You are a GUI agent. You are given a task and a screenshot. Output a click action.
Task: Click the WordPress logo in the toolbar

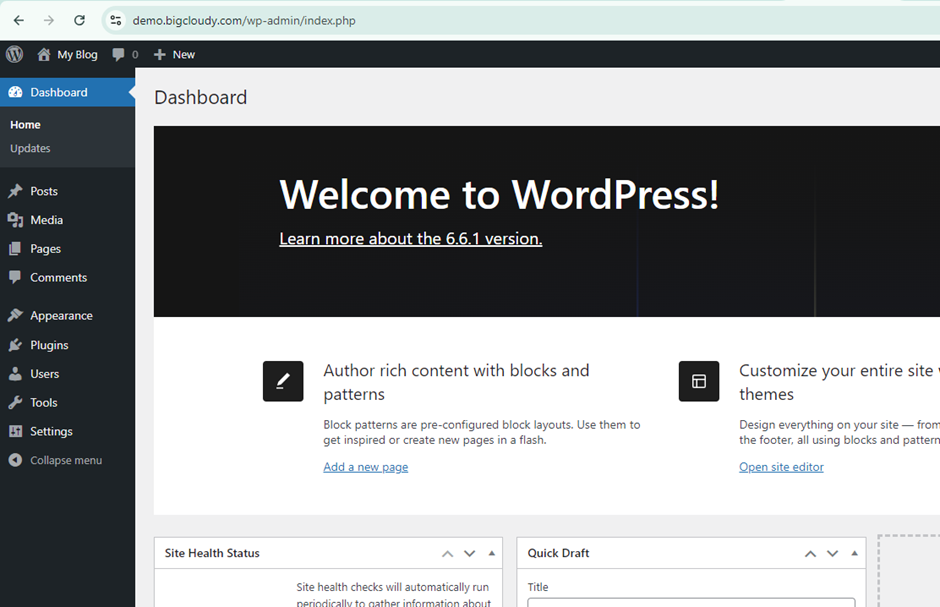[x=13, y=54]
